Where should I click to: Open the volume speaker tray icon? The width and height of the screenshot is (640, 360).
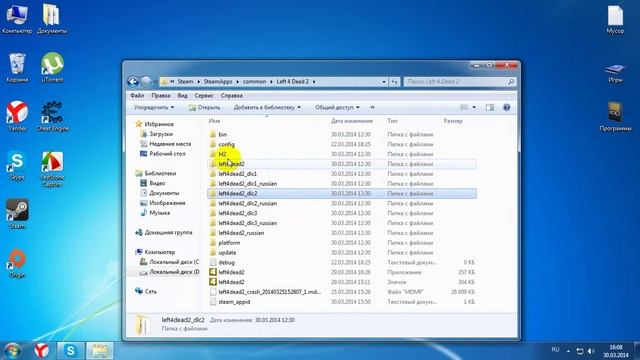tap(591, 351)
